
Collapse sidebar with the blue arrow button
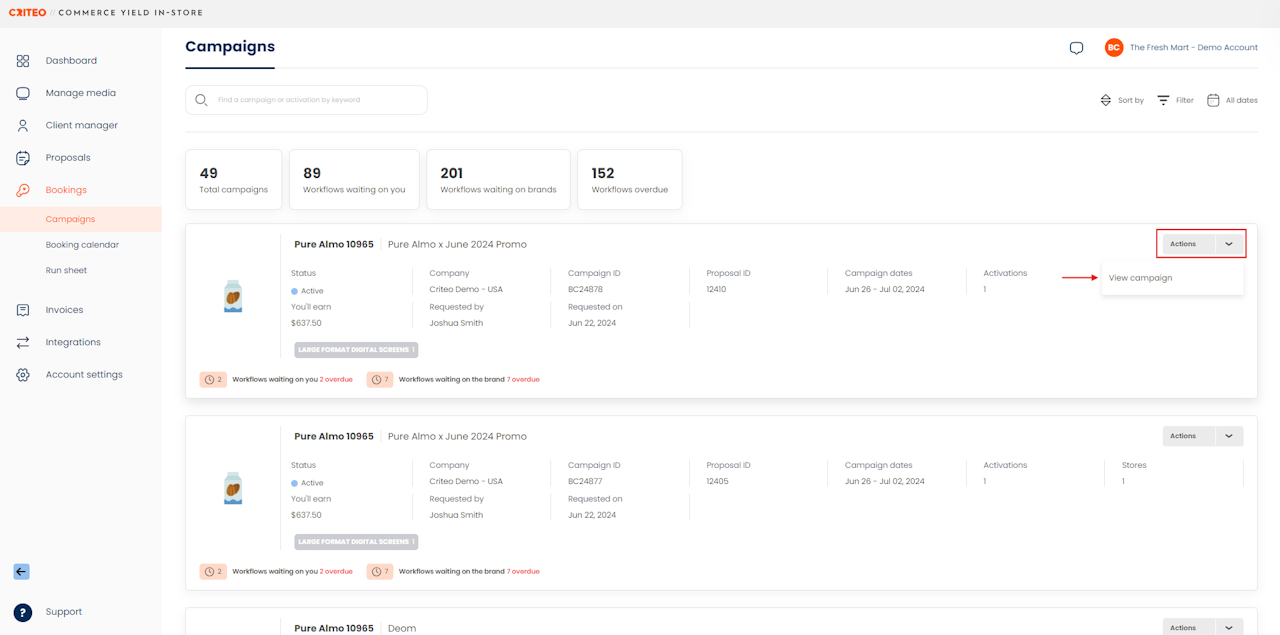21,572
